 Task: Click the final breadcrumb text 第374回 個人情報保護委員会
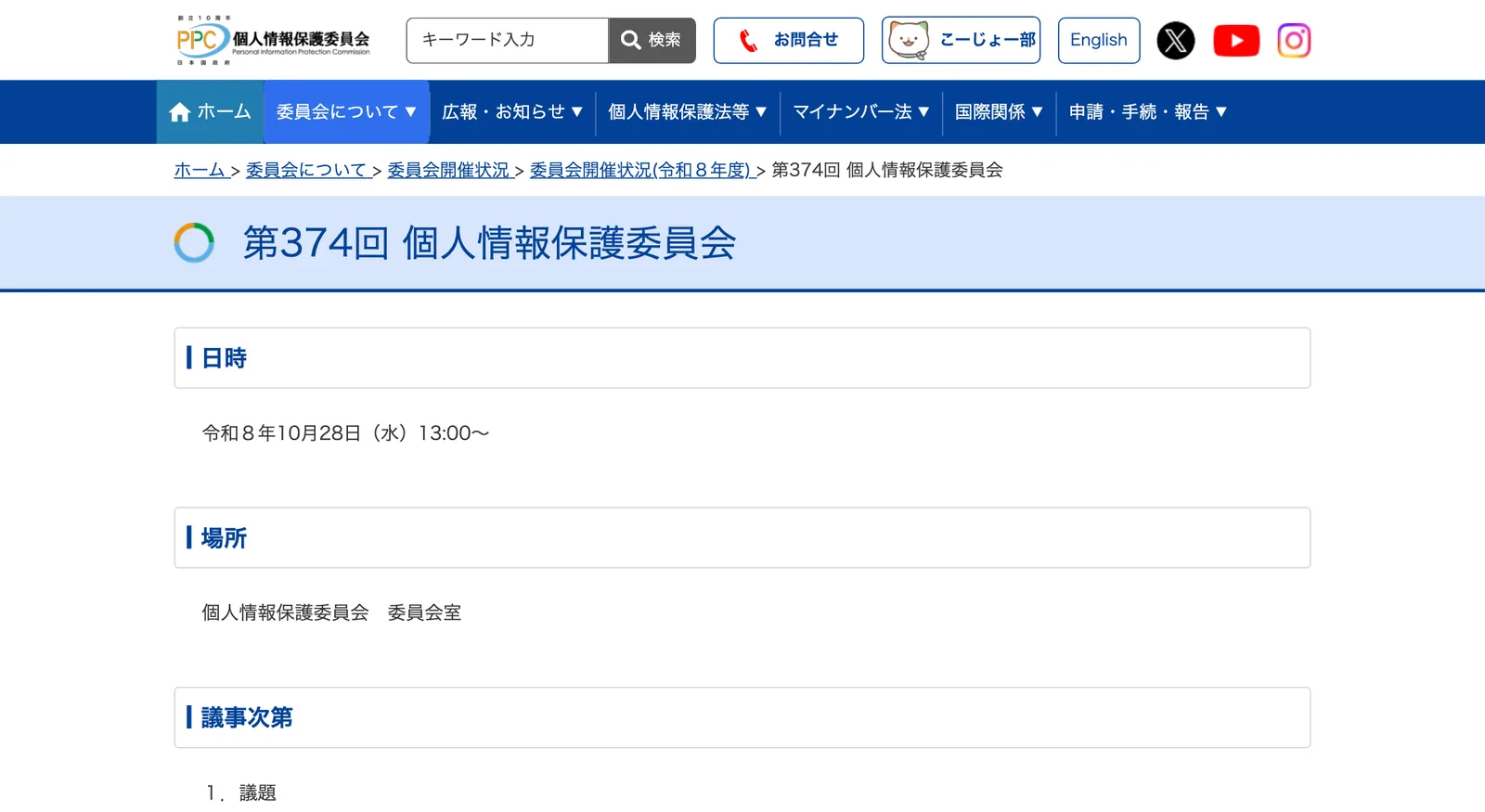887,170
